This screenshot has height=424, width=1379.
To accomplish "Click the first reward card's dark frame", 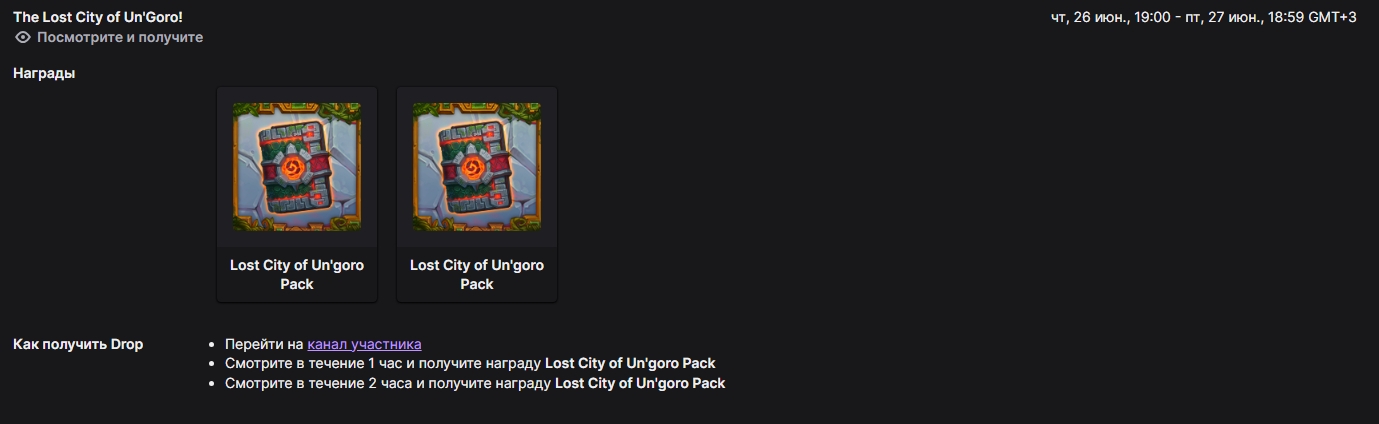I will click(x=297, y=194).
